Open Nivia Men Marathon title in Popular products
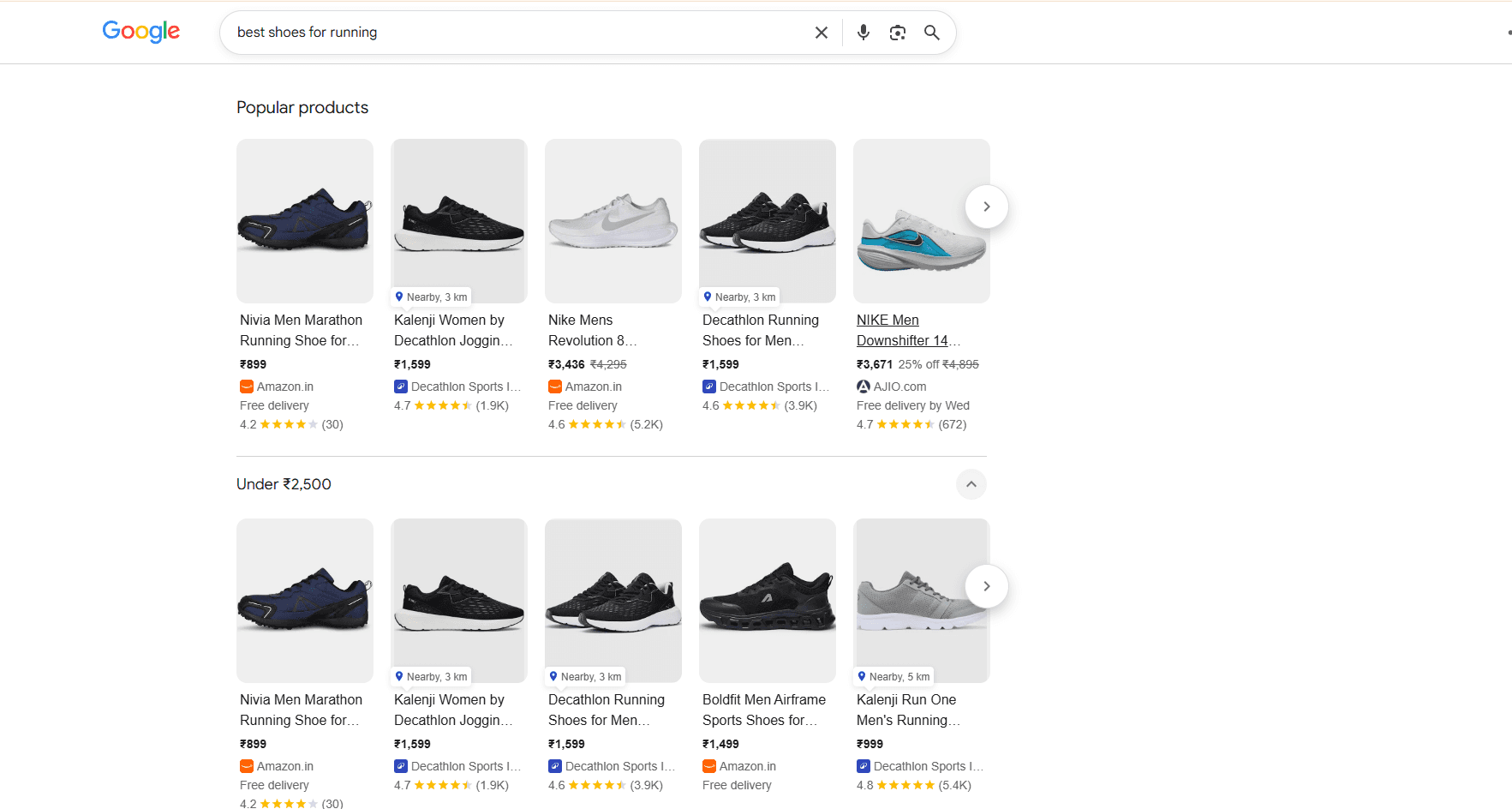Viewport: 1512px width, 809px height. 301,330
